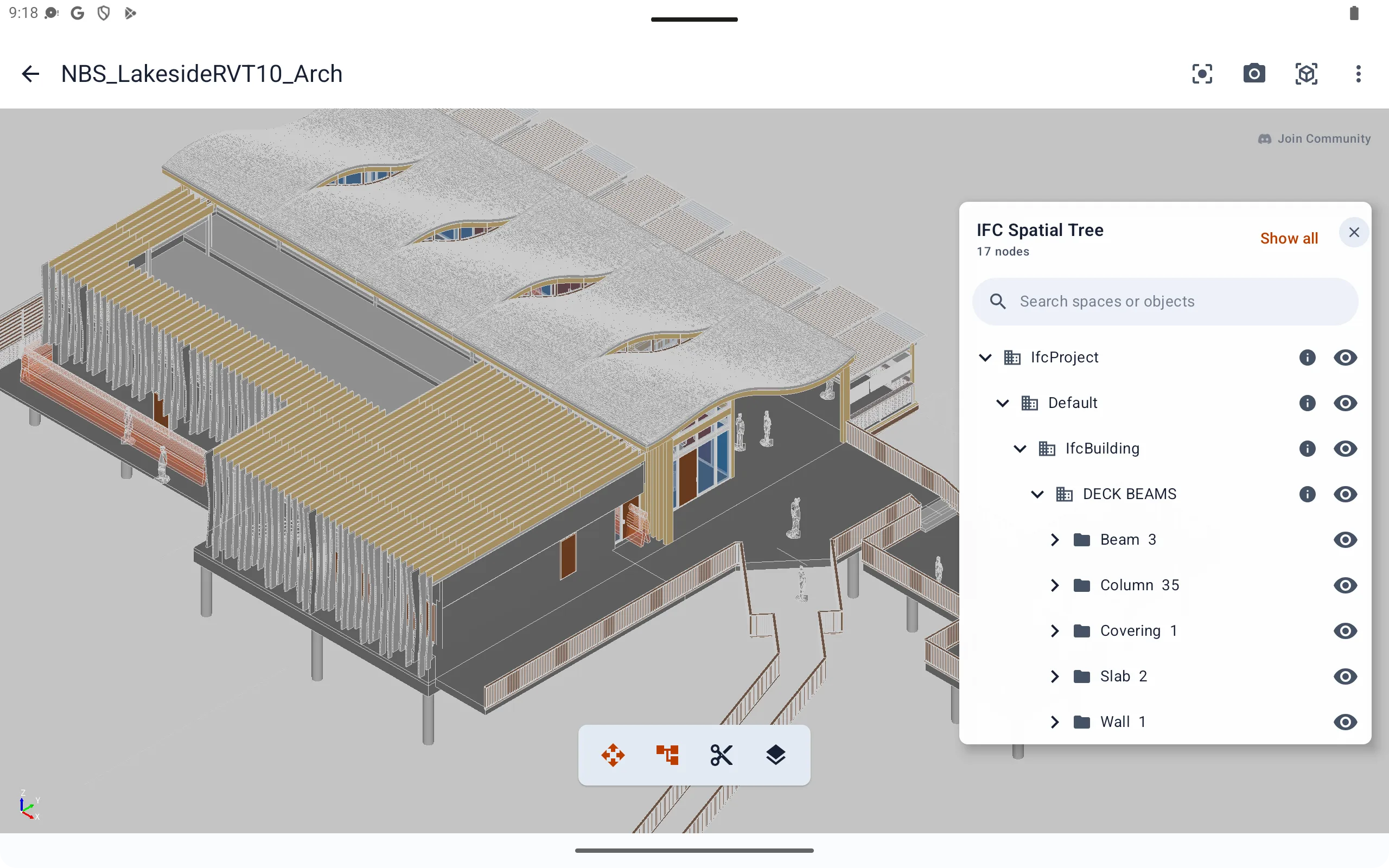Image resolution: width=1389 pixels, height=868 pixels.
Task: Click the search magnifier icon
Action: coord(998,302)
